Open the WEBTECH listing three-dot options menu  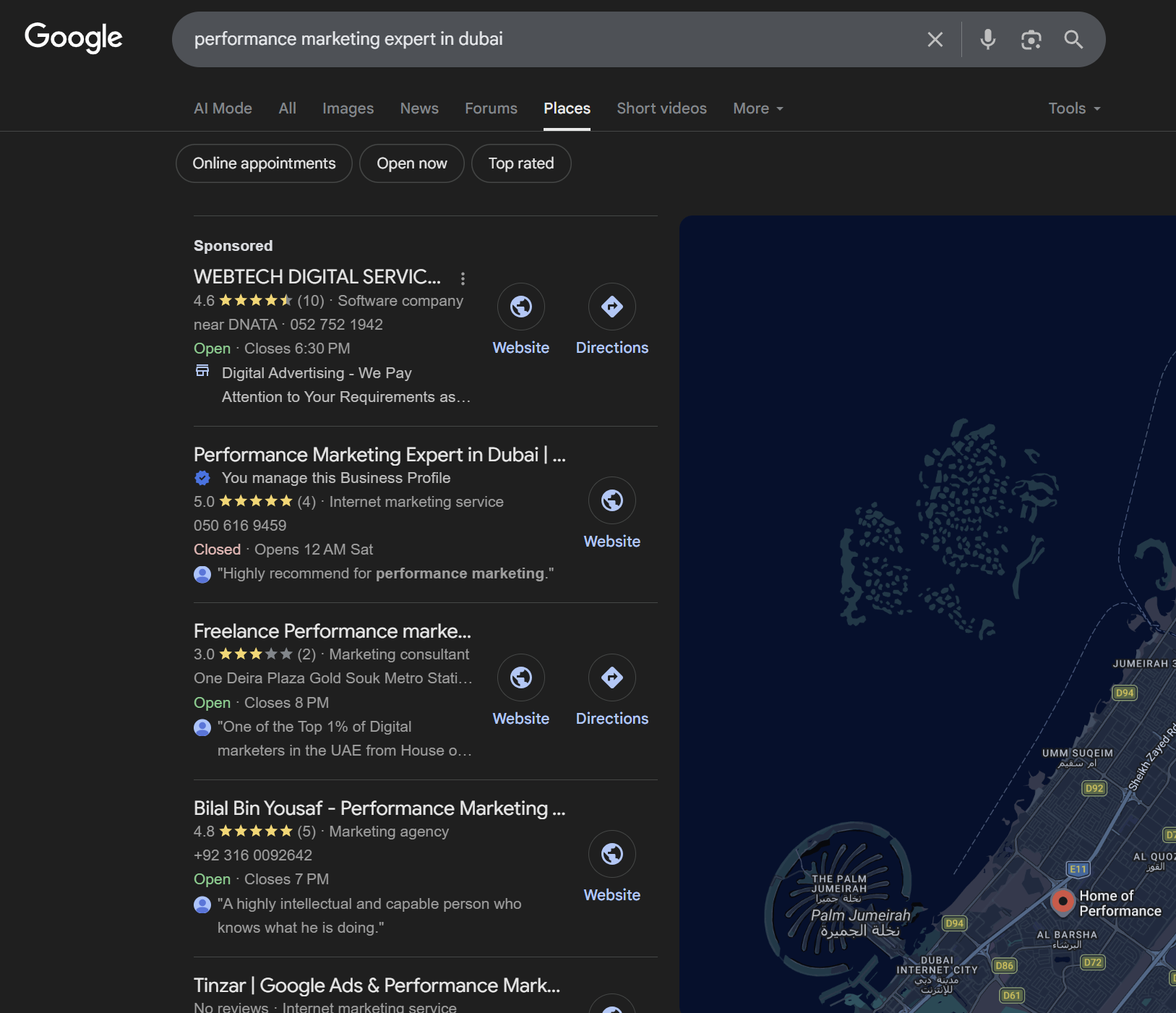[x=463, y=278]
